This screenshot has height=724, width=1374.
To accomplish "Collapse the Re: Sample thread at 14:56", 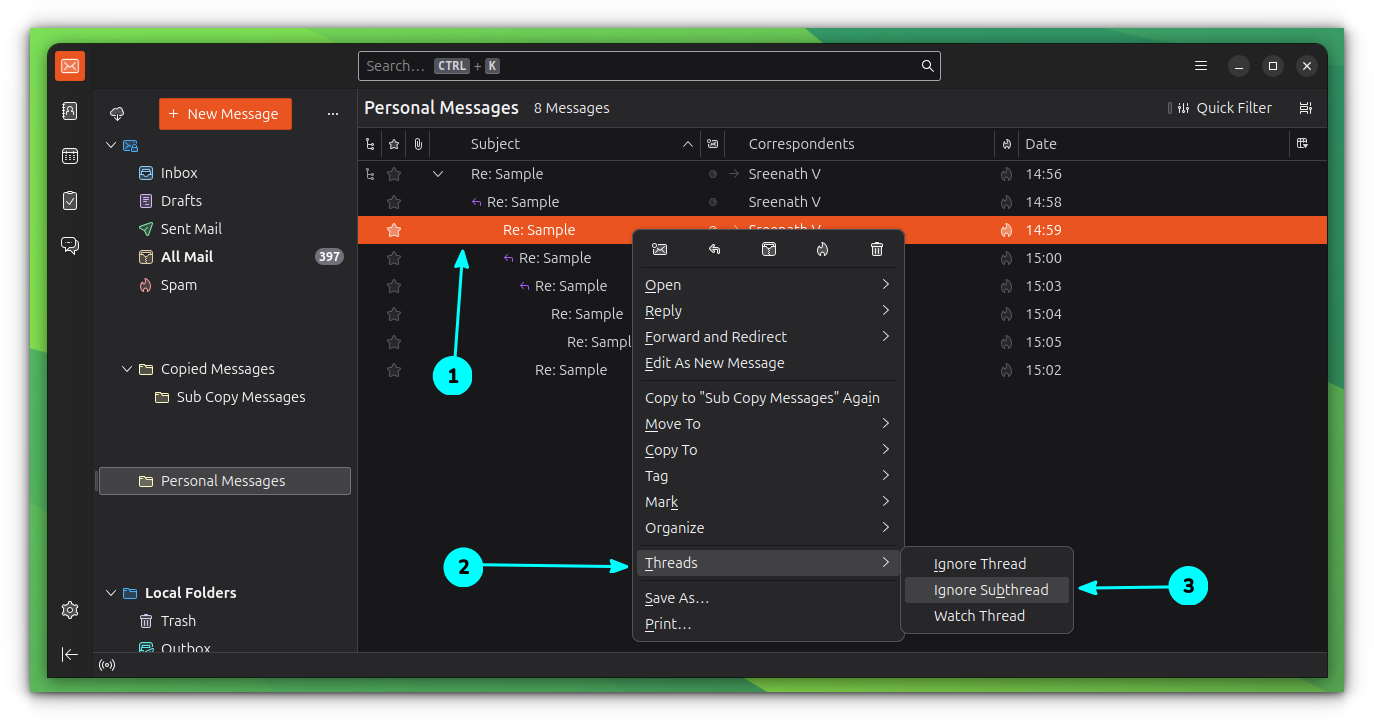I will point(438,174).
